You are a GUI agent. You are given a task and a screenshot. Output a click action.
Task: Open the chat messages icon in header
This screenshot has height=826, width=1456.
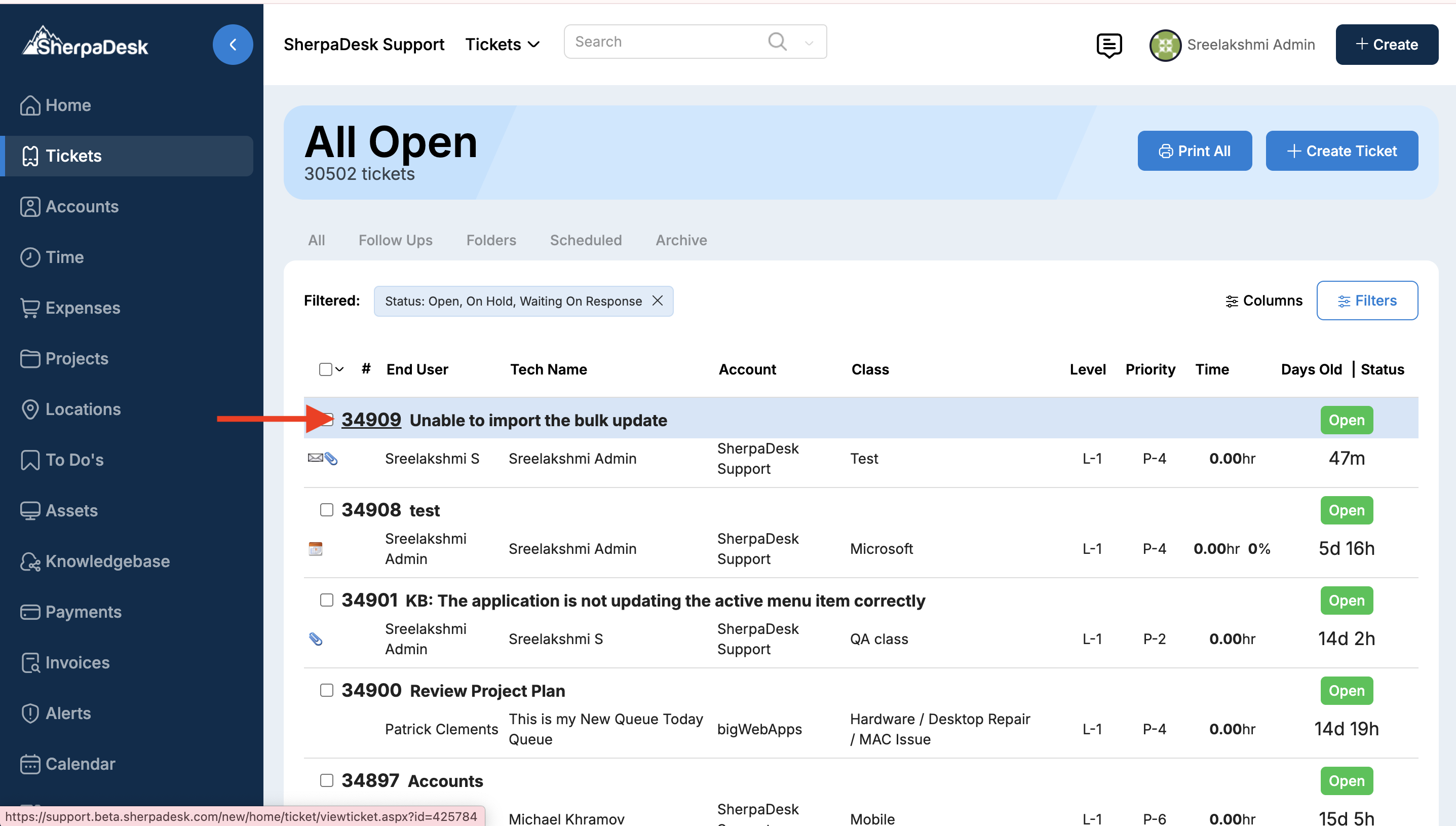click(1108, 45)
